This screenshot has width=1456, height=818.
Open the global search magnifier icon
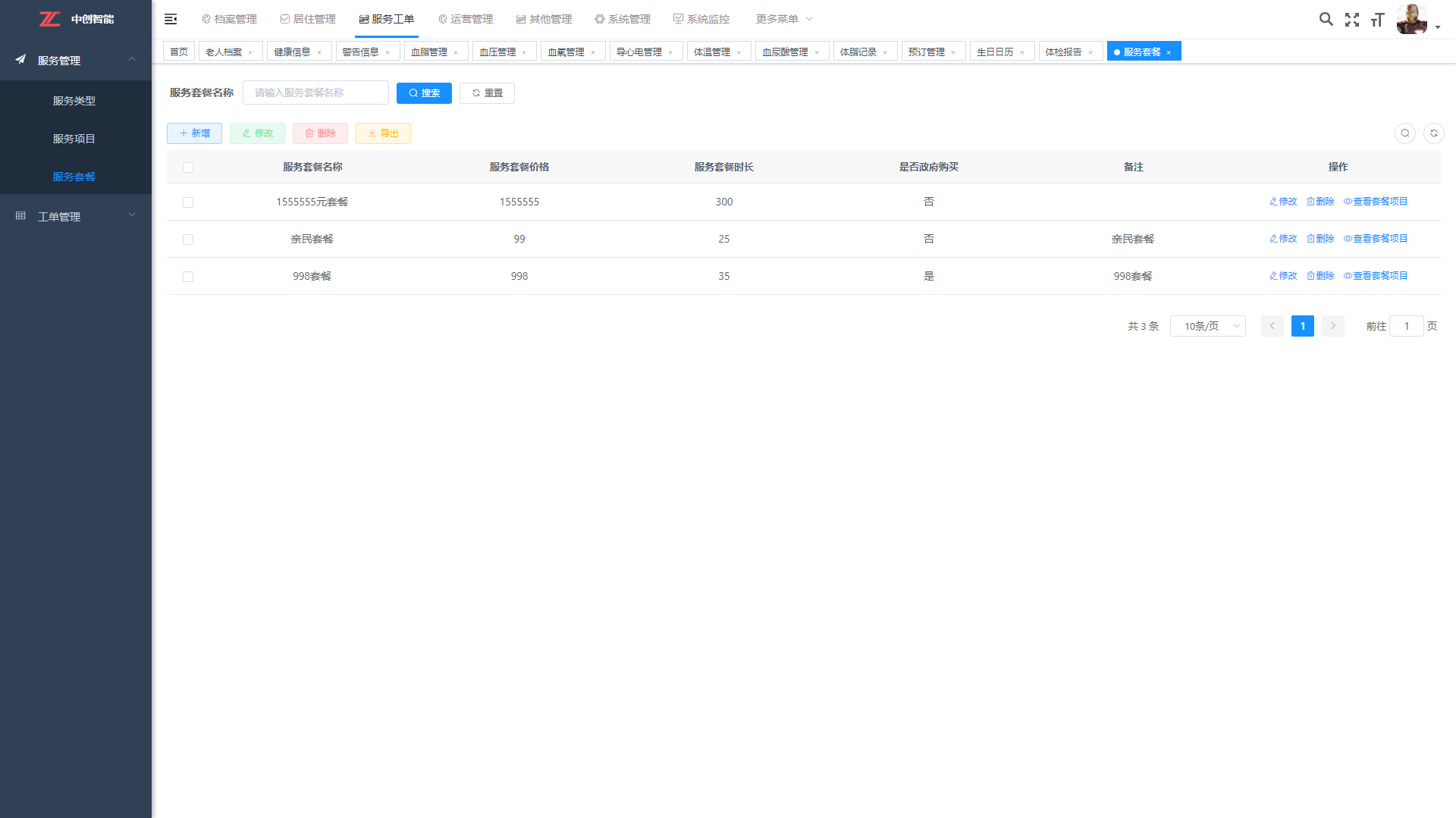tap(1326, 20)
